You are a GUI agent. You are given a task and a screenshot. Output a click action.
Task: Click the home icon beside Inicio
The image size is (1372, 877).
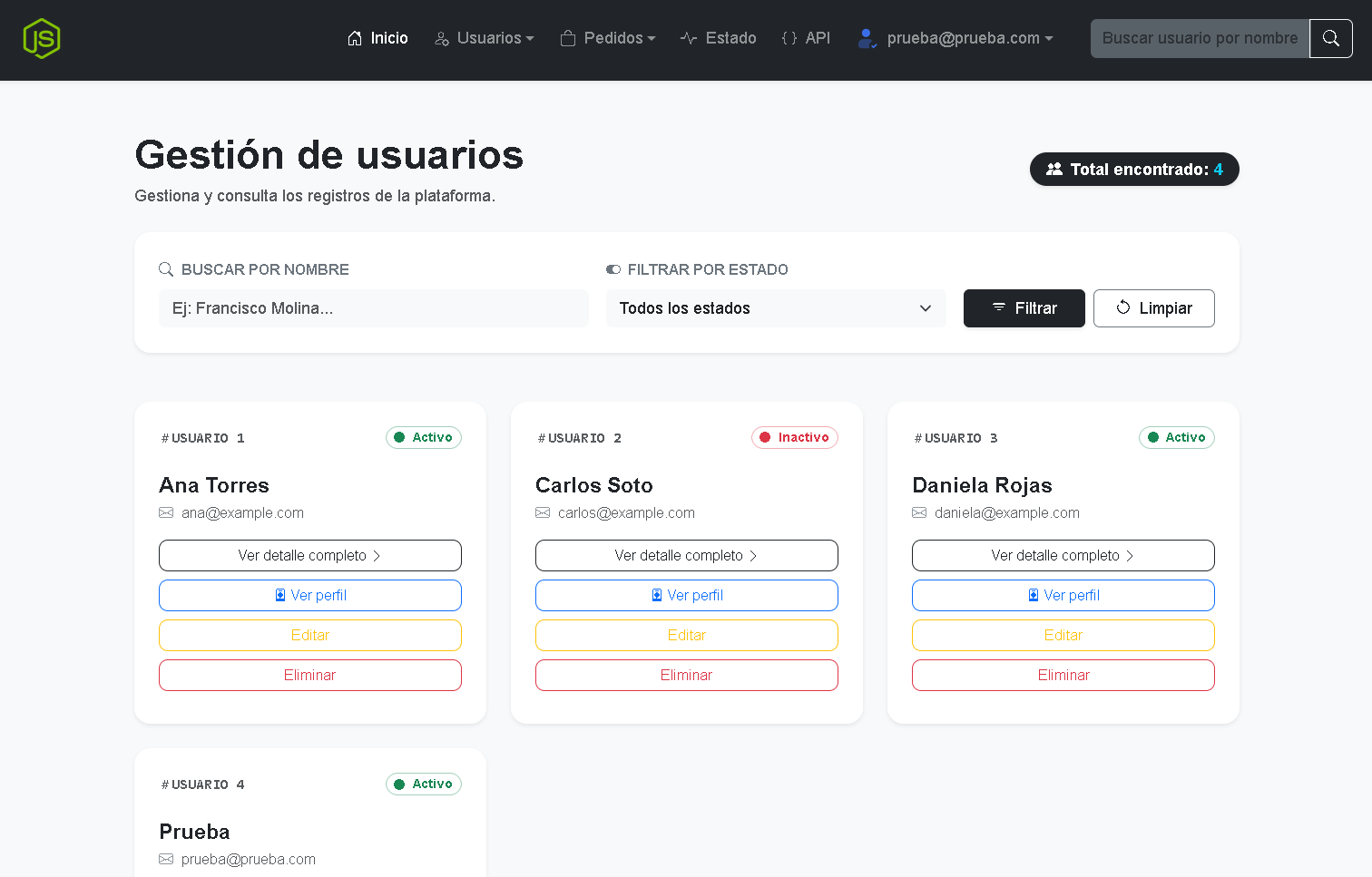point(355,38)
